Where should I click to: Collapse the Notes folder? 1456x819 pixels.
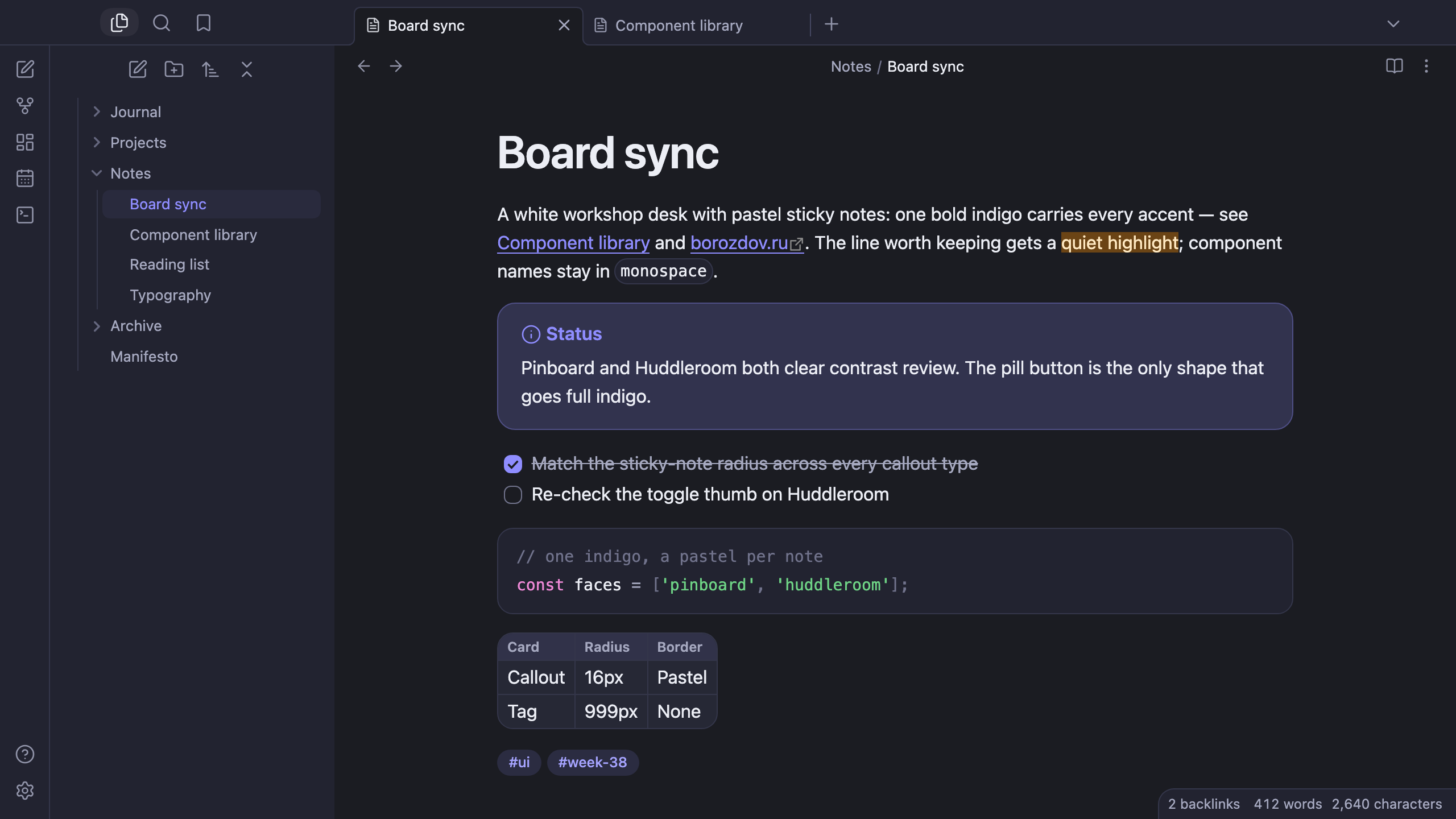97,173
